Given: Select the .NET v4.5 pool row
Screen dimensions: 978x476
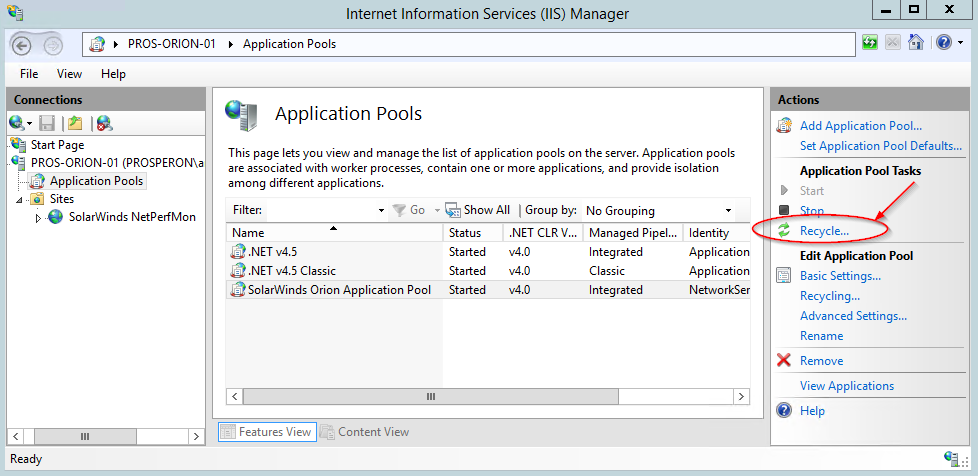Looking at the screenshot, I should point(488,251).
